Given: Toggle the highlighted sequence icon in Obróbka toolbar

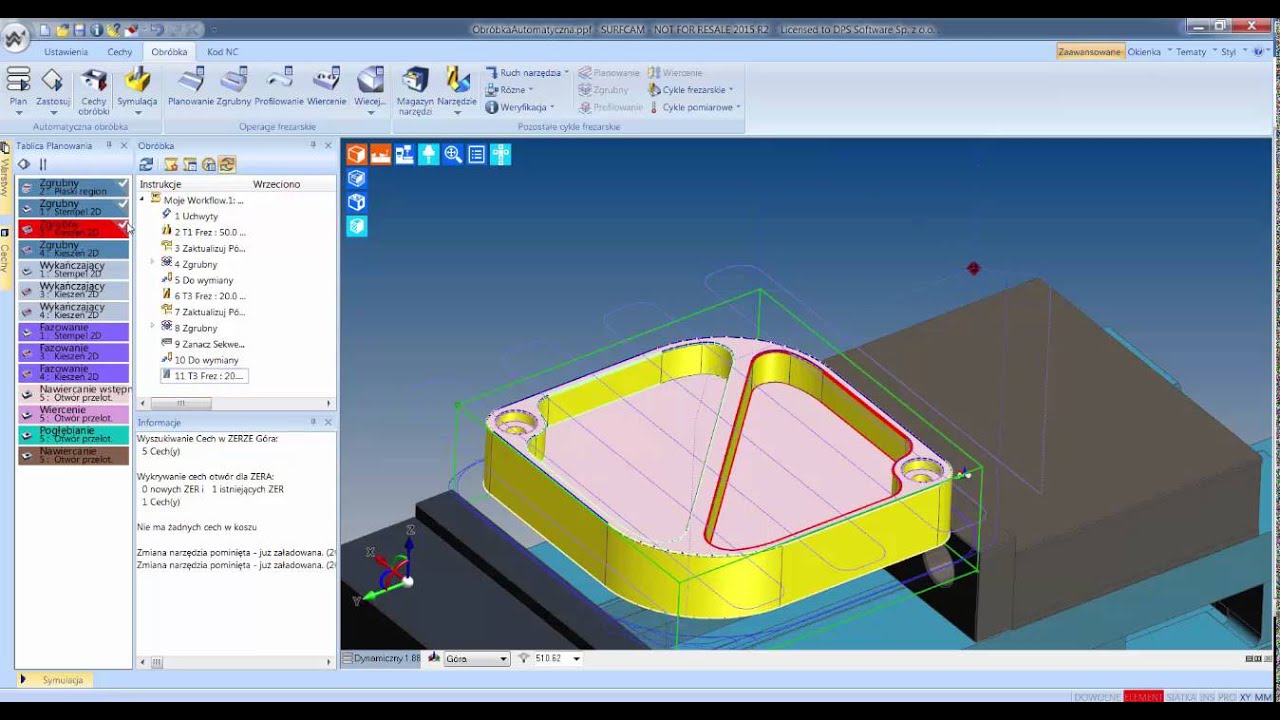Looking at the screenshot, I should coord(228,164).
